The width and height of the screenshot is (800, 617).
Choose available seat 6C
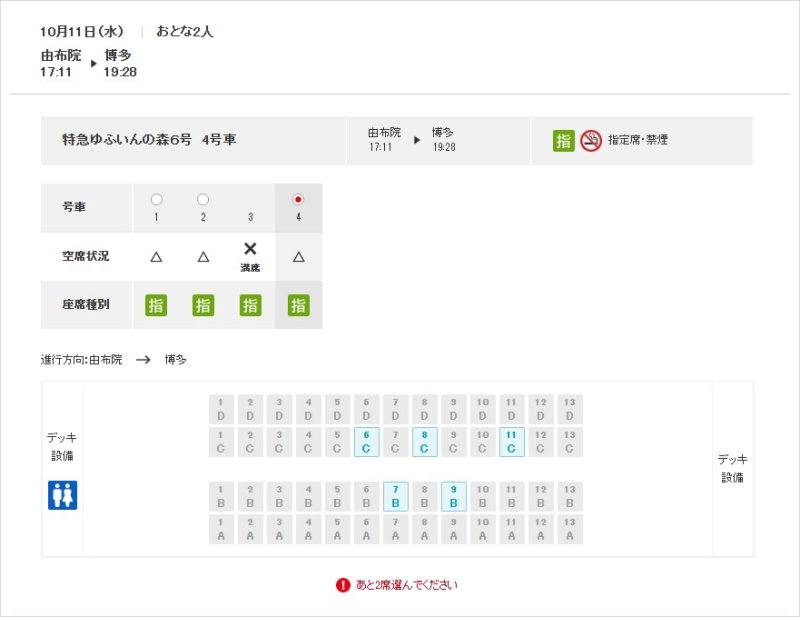click(x=366, y=442)
